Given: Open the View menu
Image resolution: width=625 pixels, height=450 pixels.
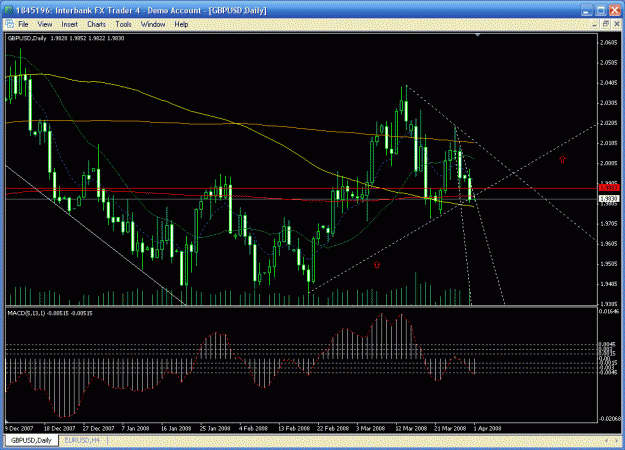Looking at the screenshot, I should [45, 24].
